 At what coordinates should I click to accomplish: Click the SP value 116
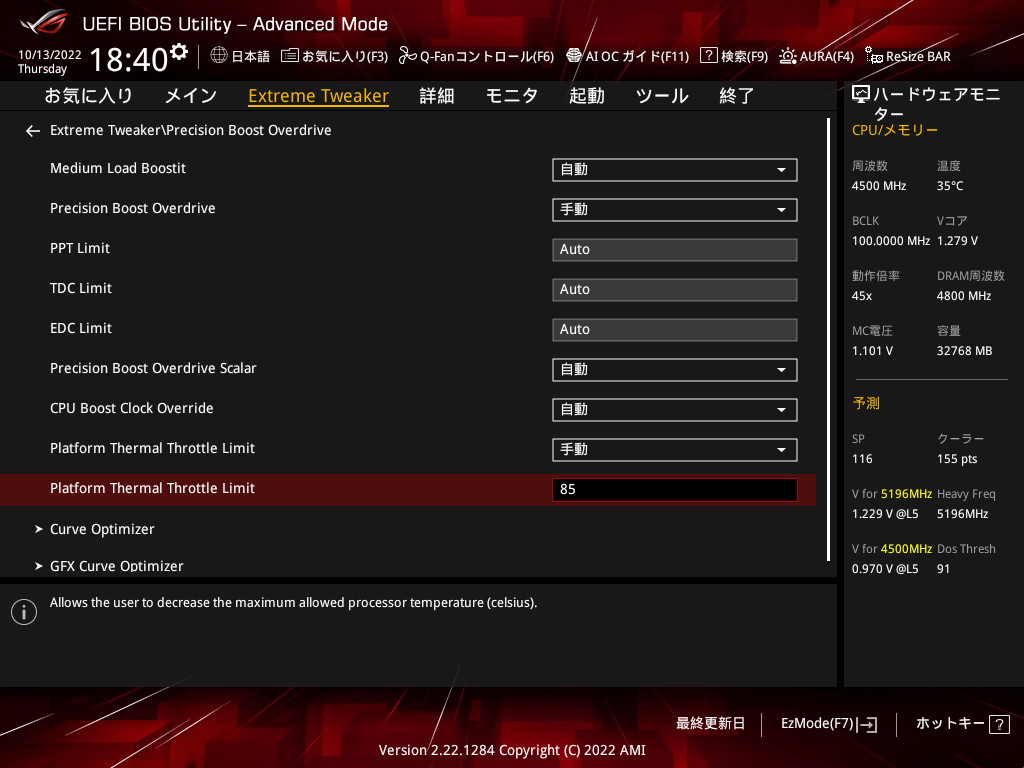(x=862, y=459)
